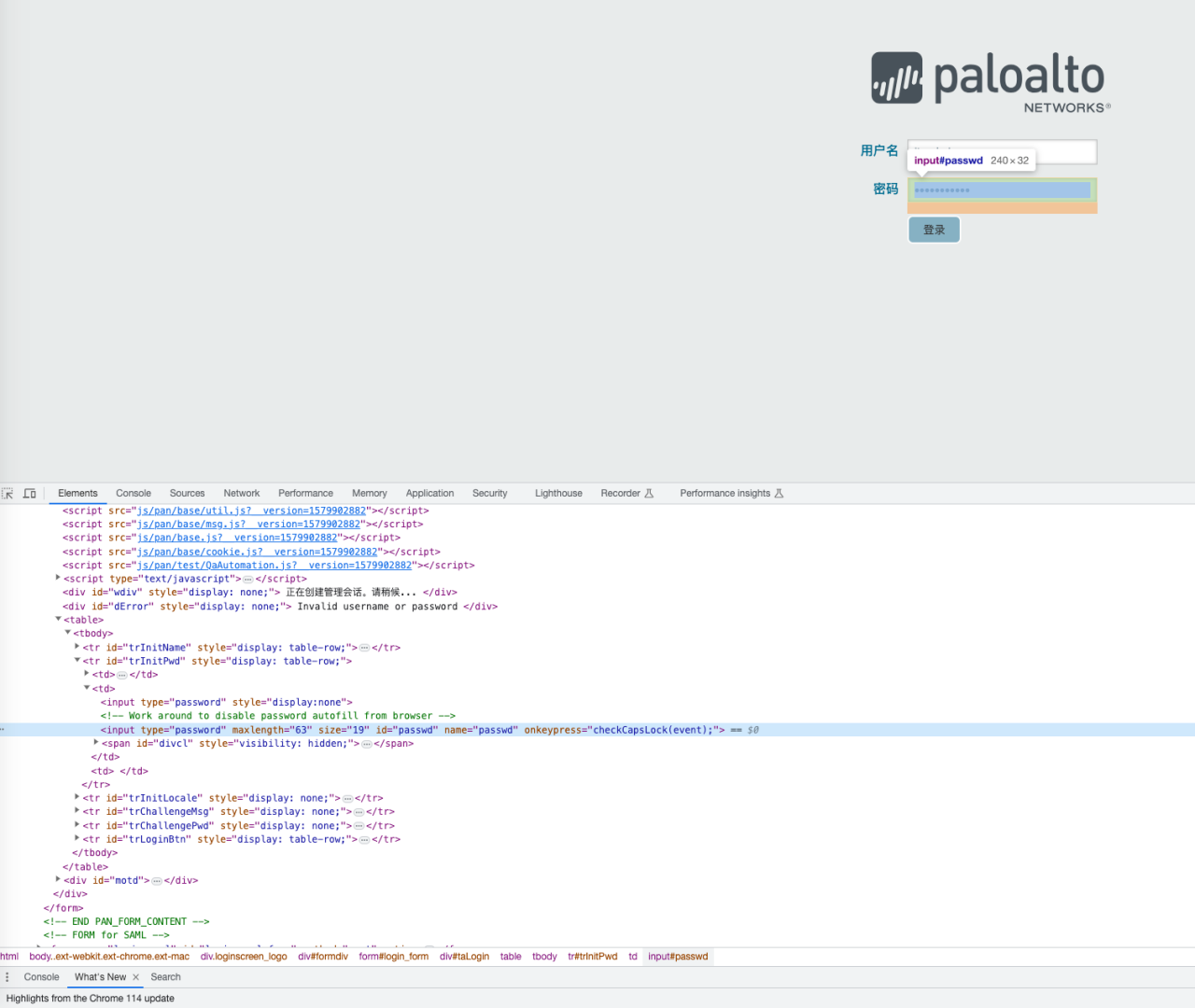The height and width of the screenshot is (1008, 1195).
Task: Collapse the table node
Action: point(58,620)
